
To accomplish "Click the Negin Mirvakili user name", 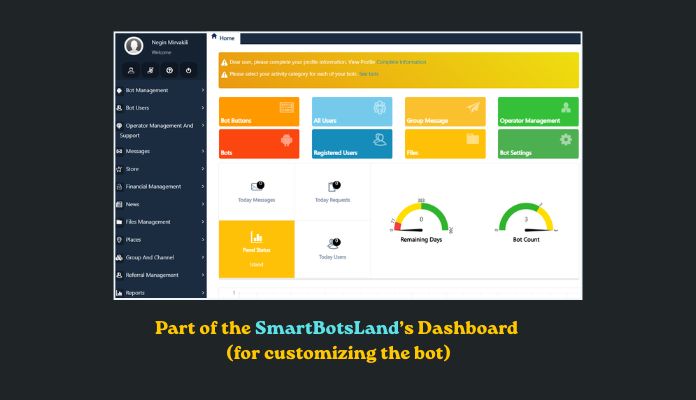I will coord(170,43).
